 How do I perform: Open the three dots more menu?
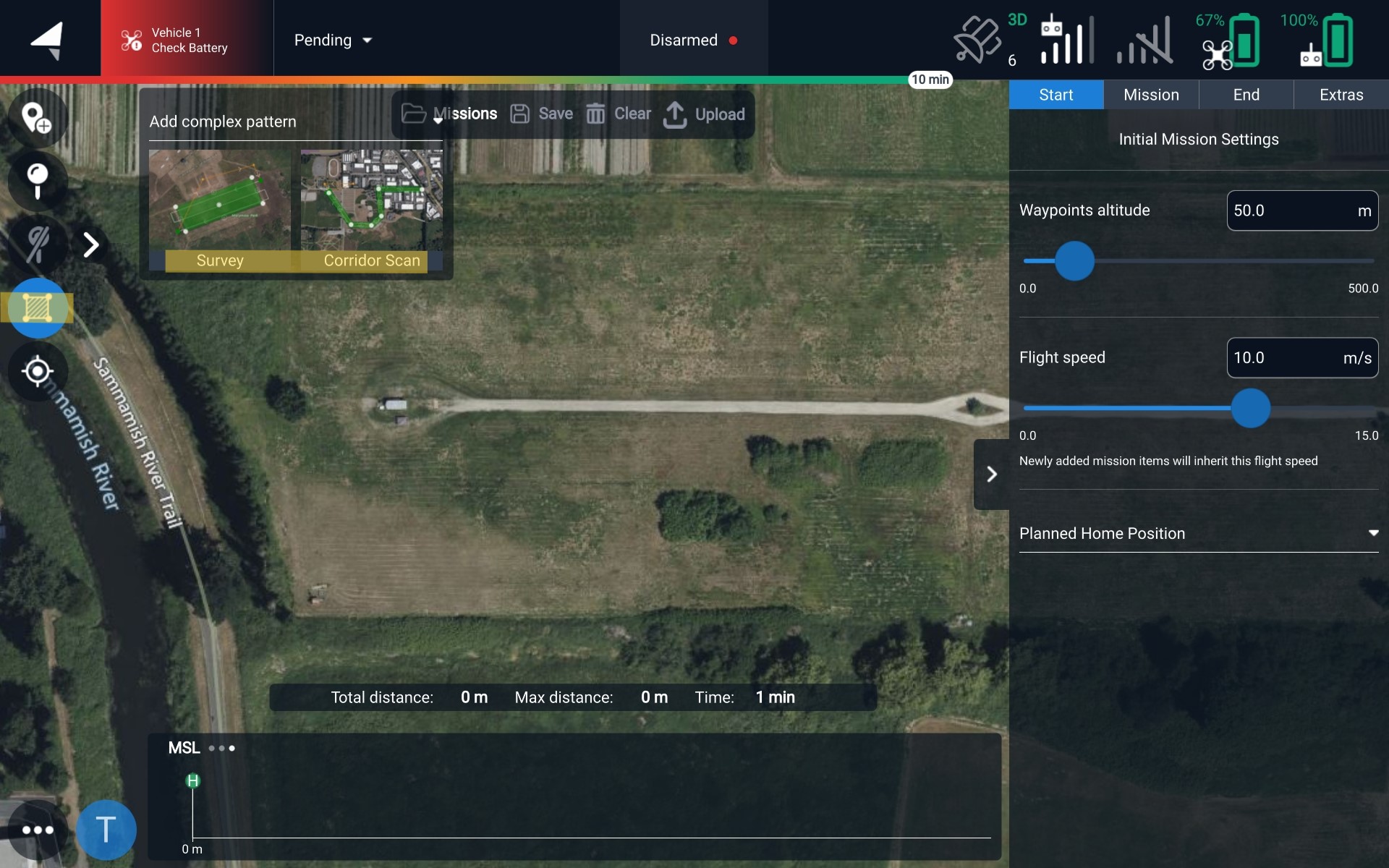pos(37,830)
